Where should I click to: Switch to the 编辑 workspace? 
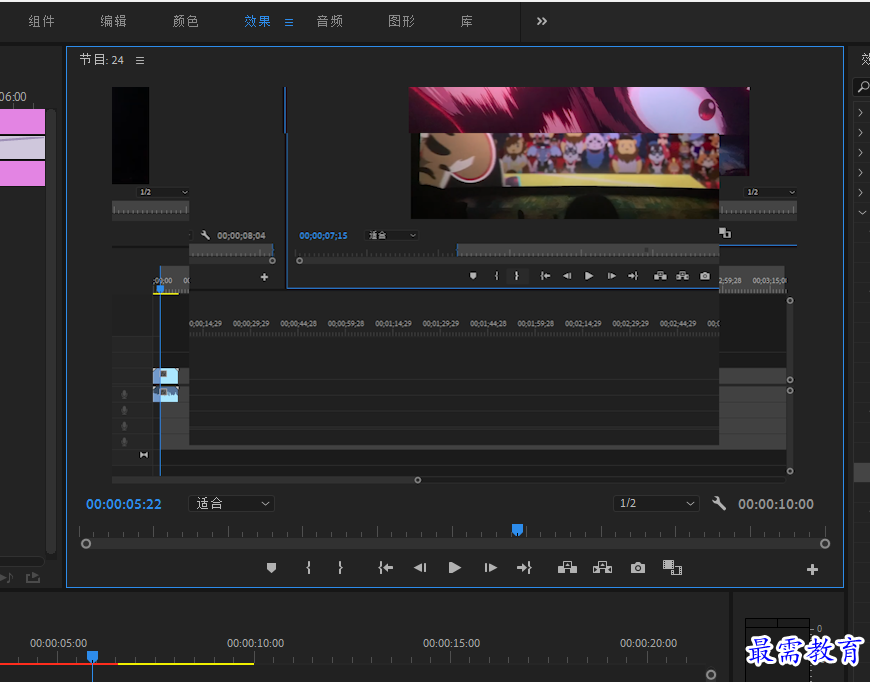(x=114, y=21)
